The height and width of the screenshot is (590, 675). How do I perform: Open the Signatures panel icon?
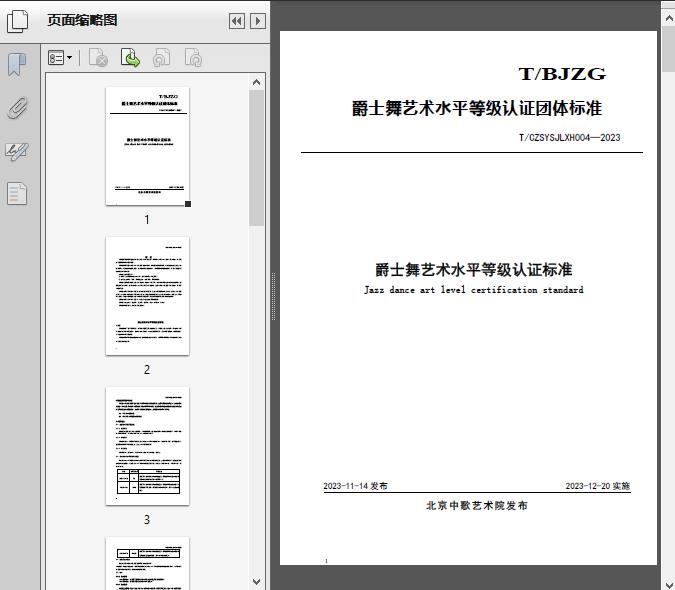(x=17, y=151)
